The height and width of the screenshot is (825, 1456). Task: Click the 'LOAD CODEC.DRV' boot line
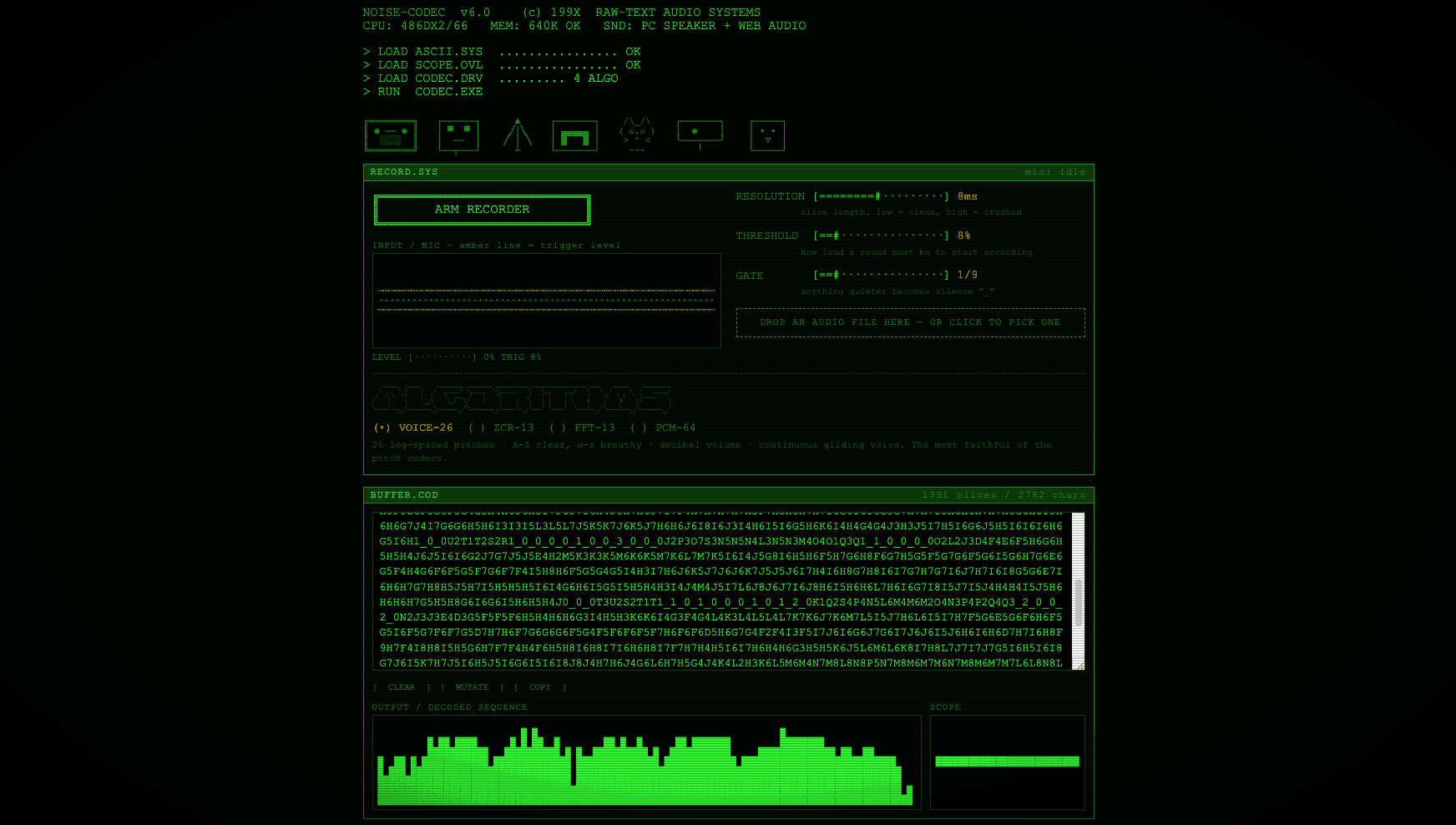pyautogui.click(x=490, y=78)
